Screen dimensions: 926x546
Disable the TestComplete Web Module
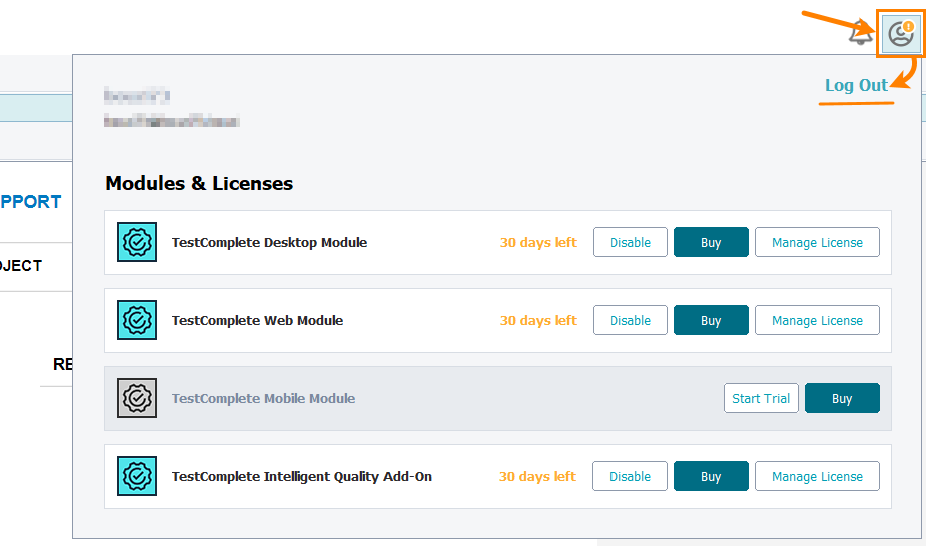tap(630, 321)
